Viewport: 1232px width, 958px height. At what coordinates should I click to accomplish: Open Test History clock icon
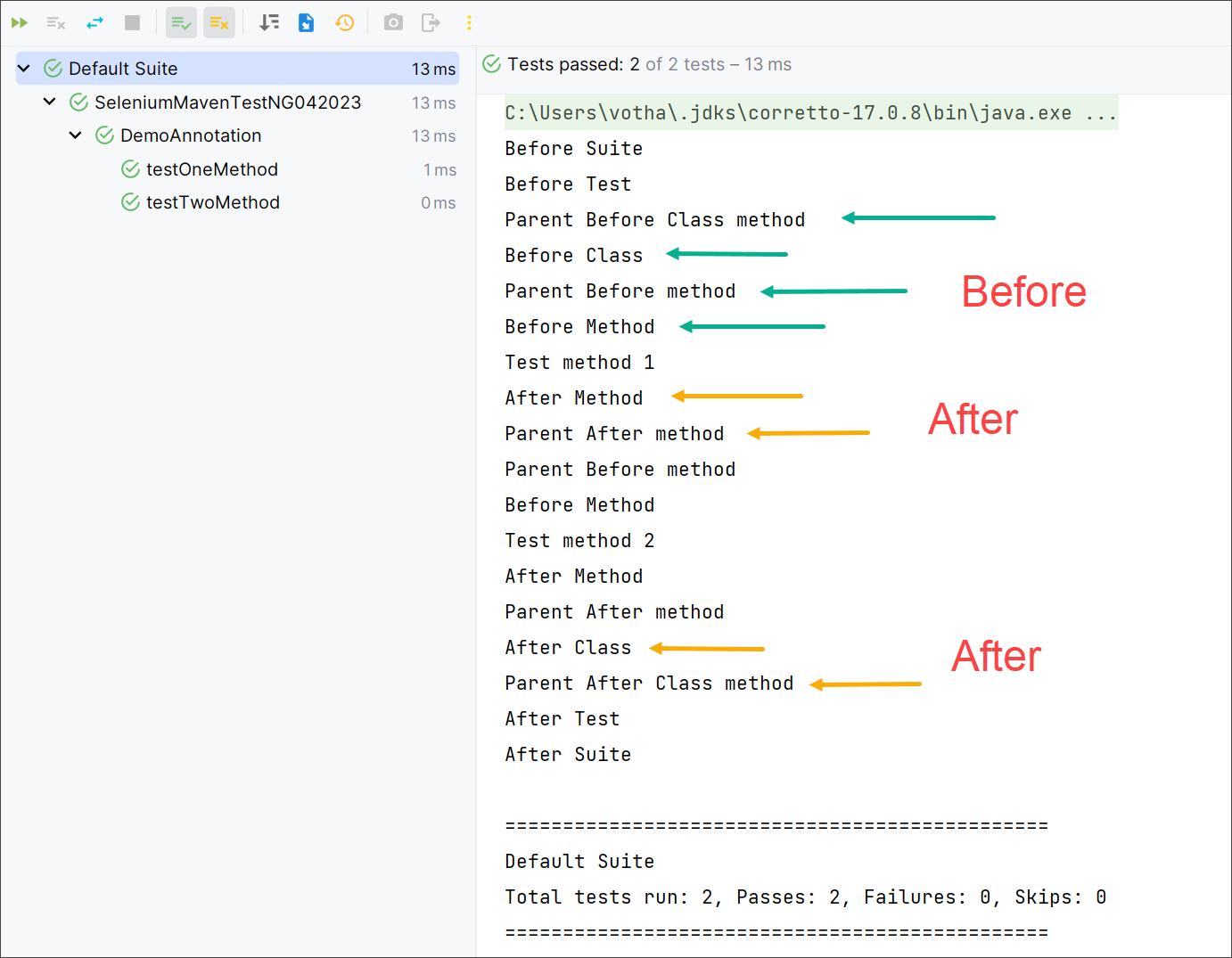pyautogui.click(x=344, y=23)
